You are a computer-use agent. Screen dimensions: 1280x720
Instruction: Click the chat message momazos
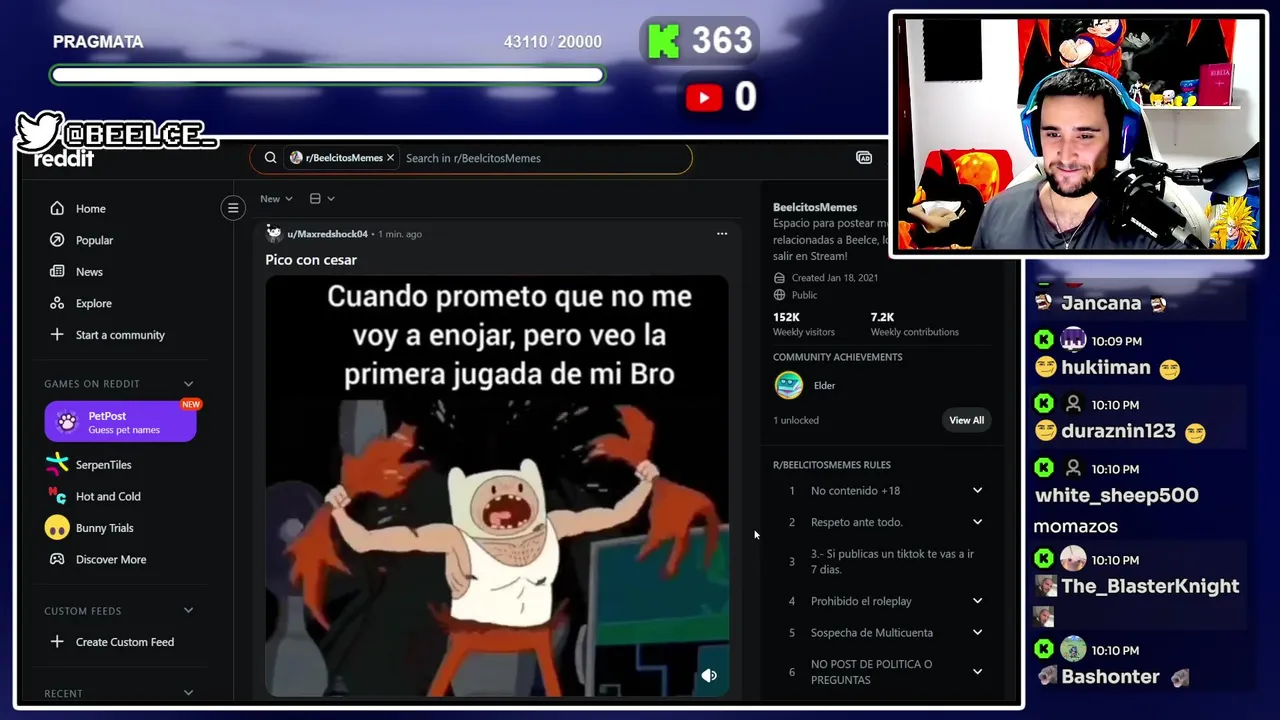[x=1076, y=526]
